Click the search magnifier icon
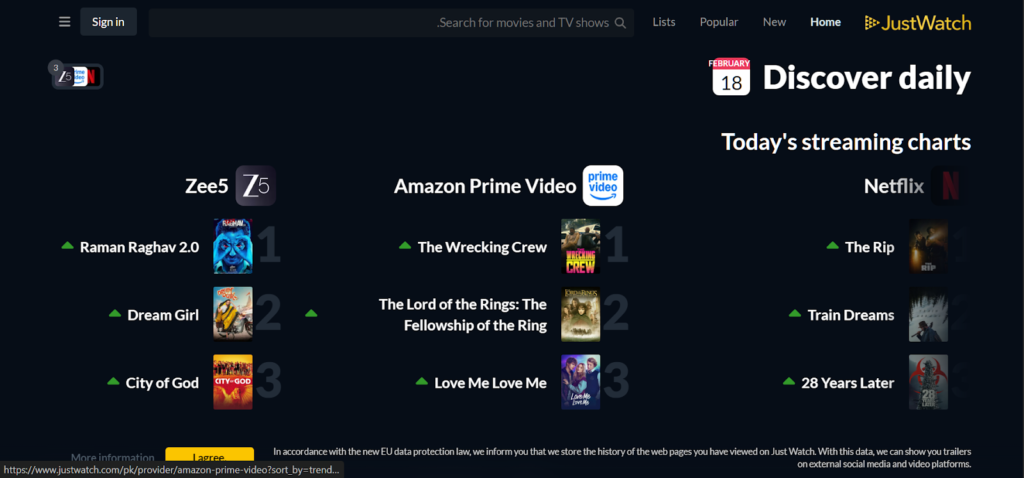The image size is (1024, 478). tap(620, 23)
